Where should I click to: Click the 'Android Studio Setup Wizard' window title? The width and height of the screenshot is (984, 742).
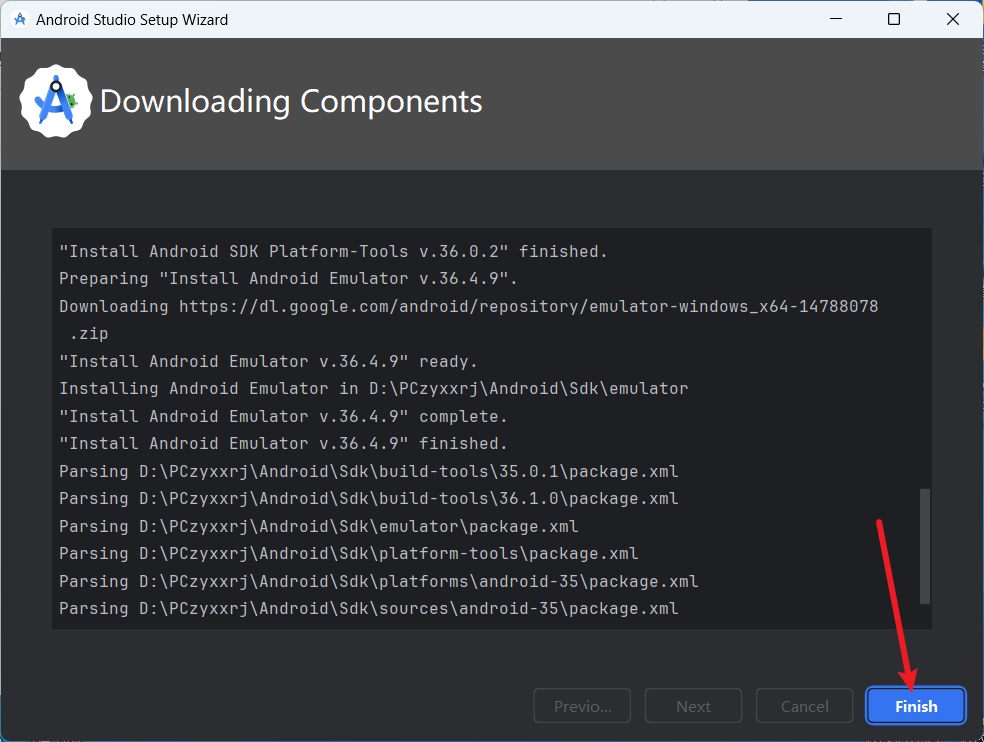[x=132, y=19]
